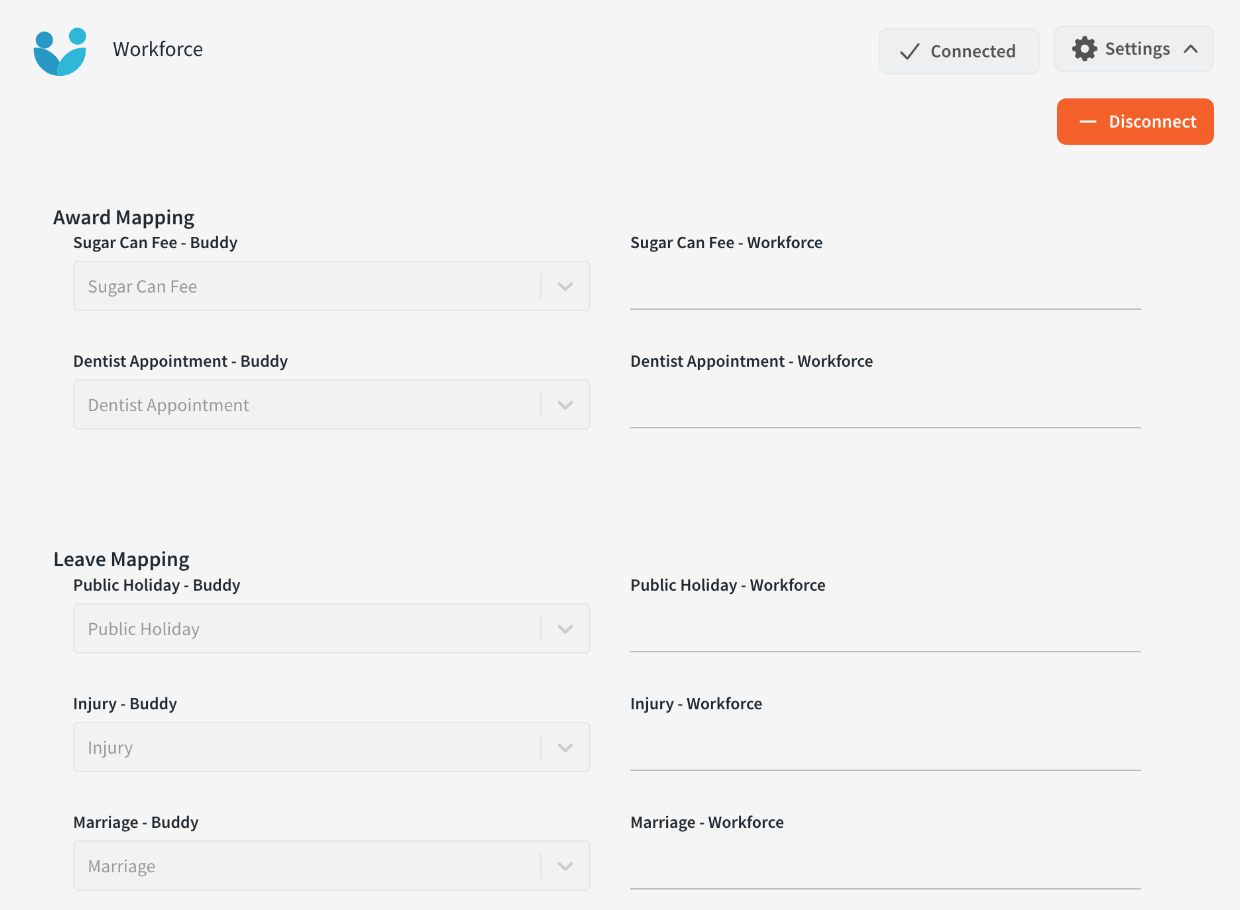Viewport: 1240px width, 910px height.
Task: Click the Marriage dropdown arrow
Action: click(x=565, y=867)
